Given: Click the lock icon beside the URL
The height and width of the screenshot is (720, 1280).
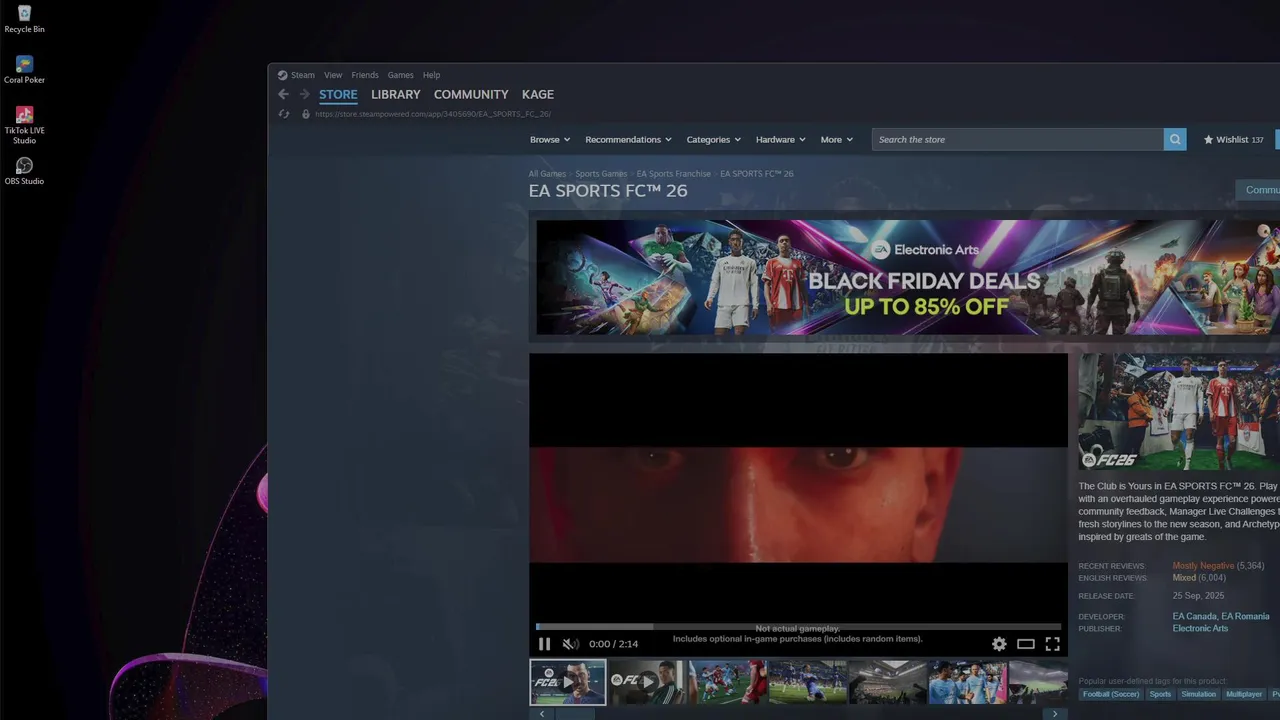Looking at the screenshot, I should point(306,114).
